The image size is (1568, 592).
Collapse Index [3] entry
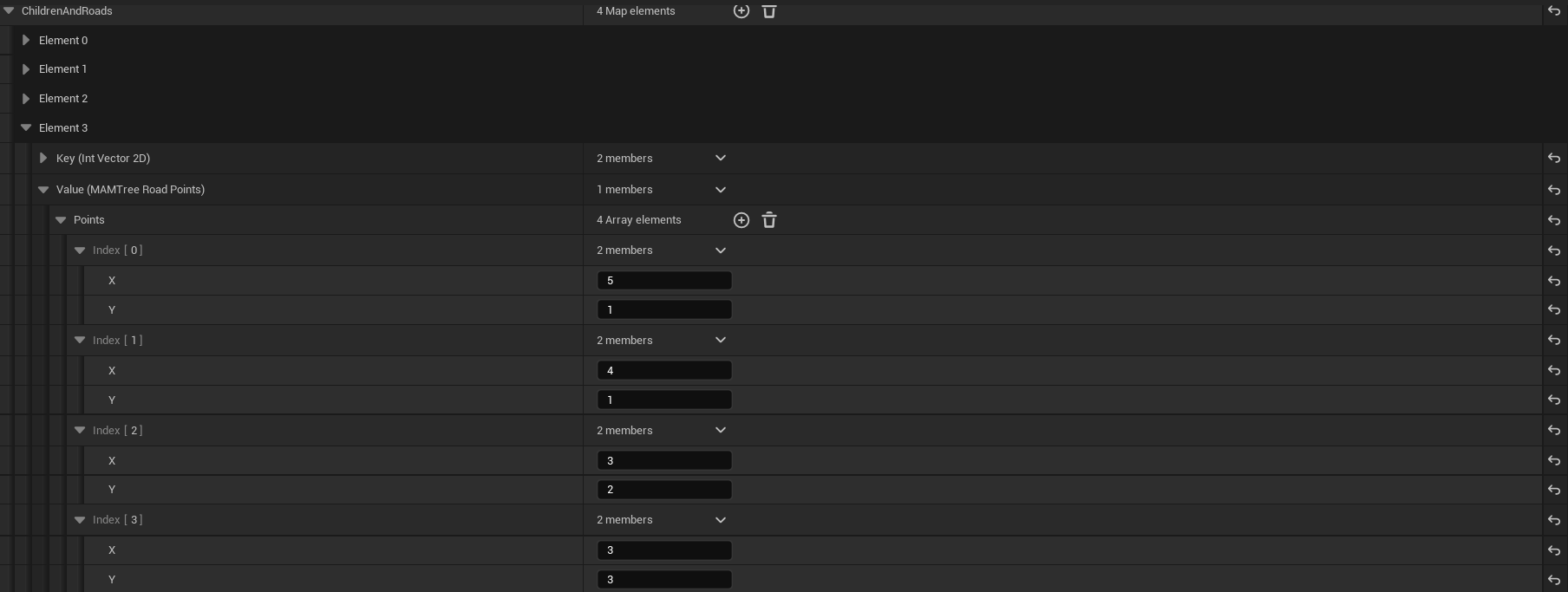click(x=80, y=520)
